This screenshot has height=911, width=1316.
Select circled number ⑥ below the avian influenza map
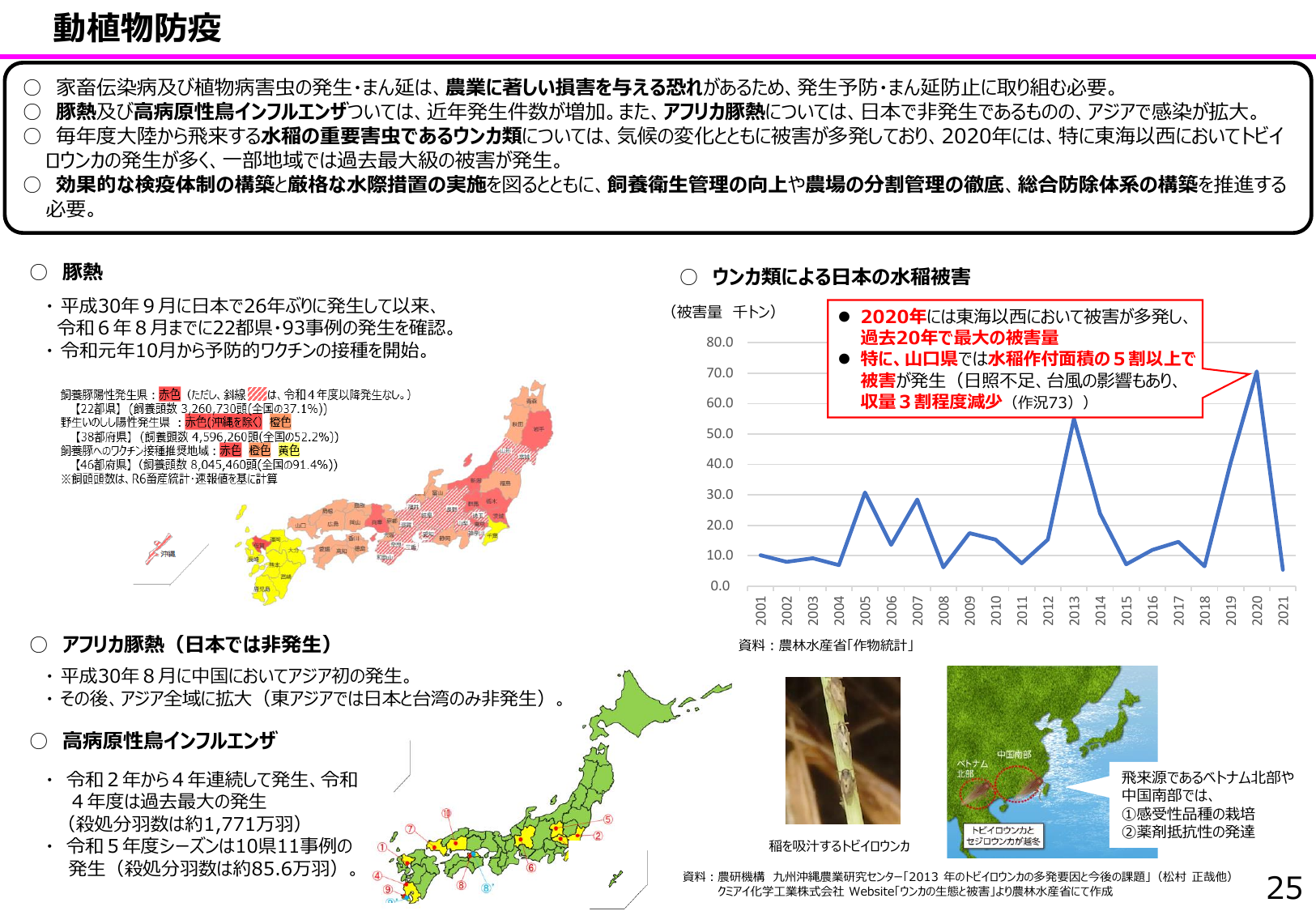coord(531,867)
